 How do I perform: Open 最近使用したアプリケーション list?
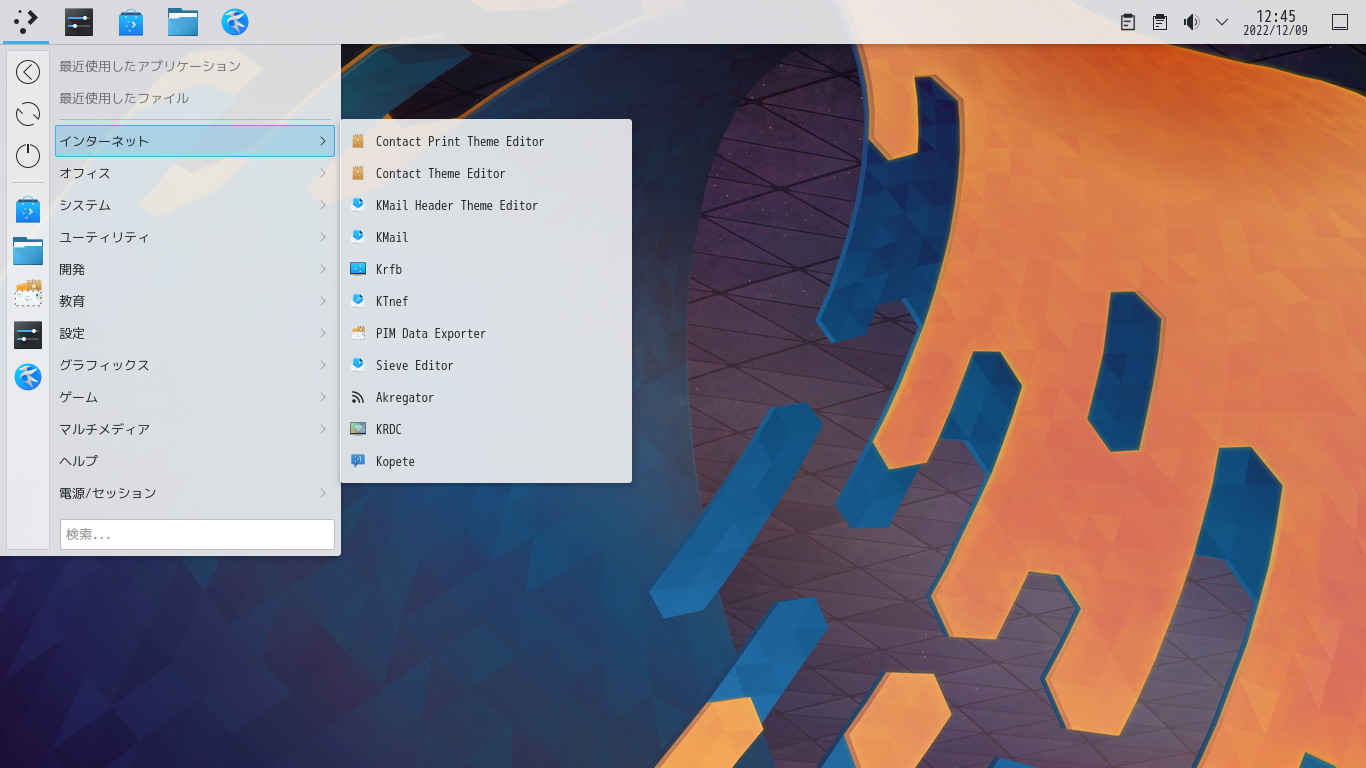pyautogui.click(x=195, y=66)
